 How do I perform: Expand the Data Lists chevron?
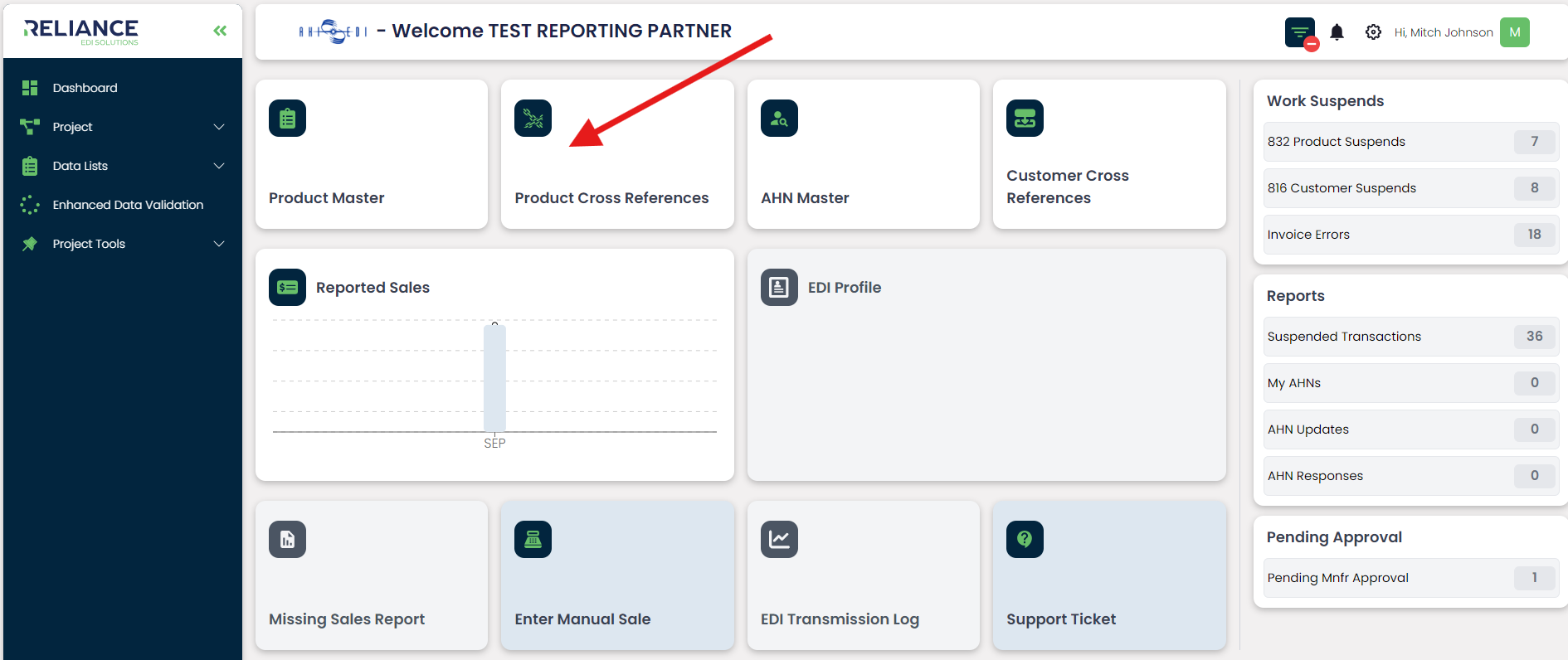click(219, 166)
